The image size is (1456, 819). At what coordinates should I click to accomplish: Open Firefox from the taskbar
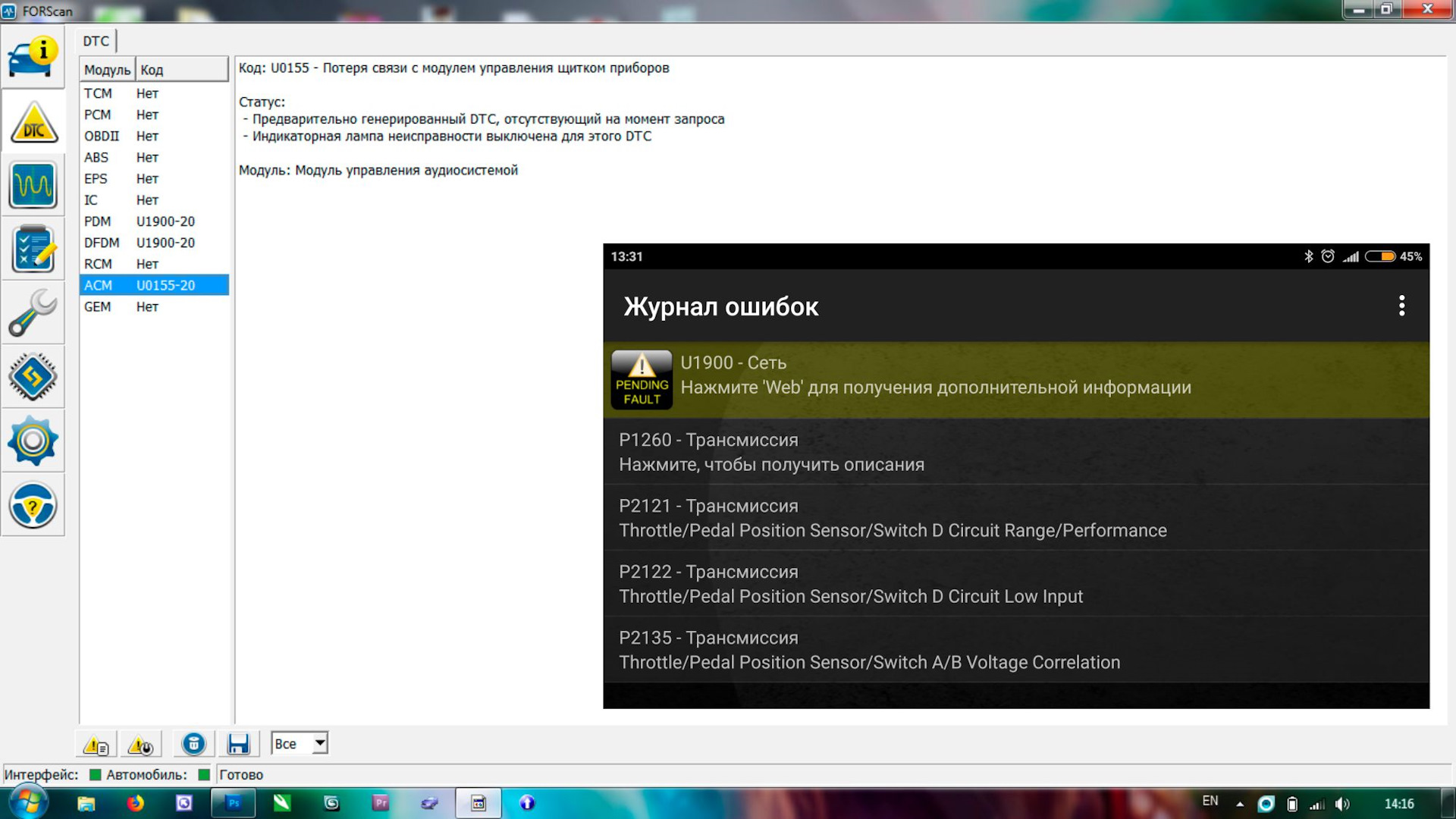coord(135,803)
